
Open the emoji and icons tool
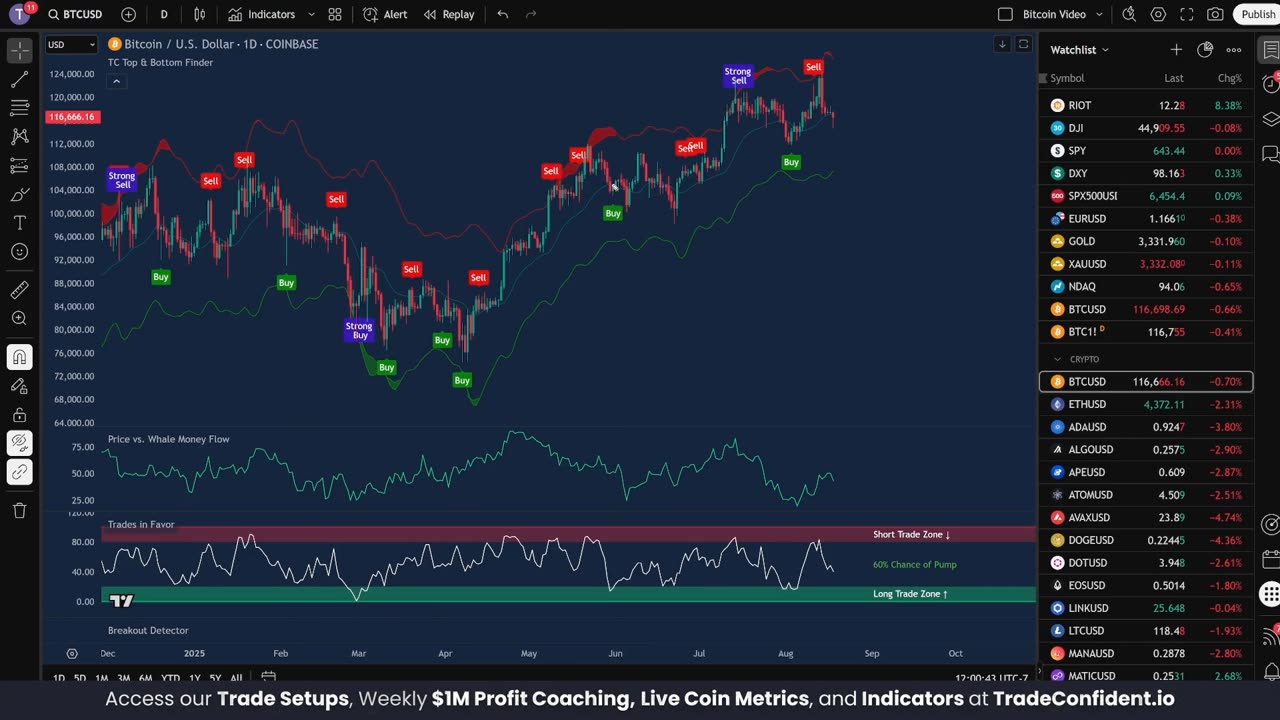(19, 252)
